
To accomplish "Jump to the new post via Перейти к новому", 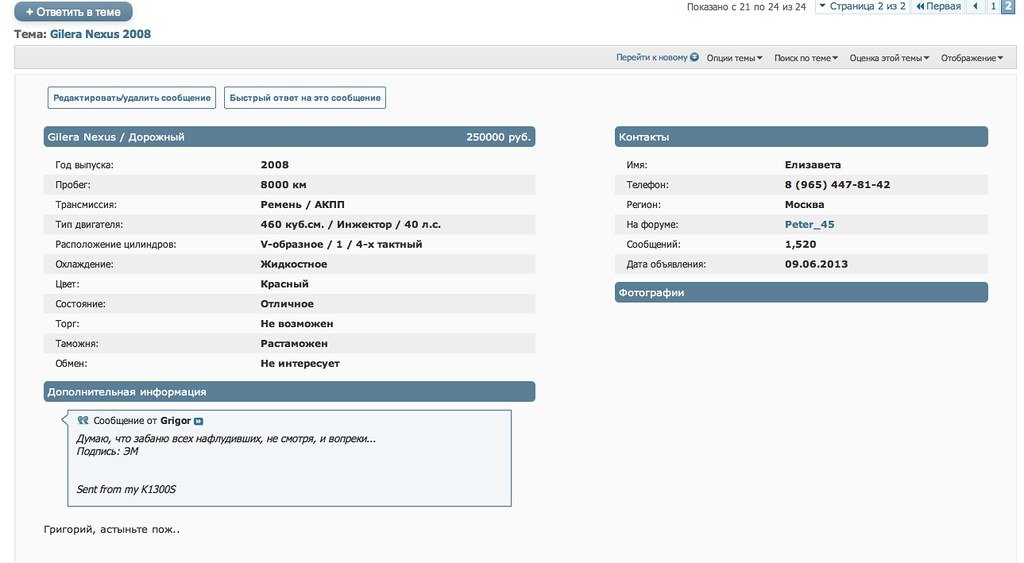I will pyautogui.click(x=652, y=57).
